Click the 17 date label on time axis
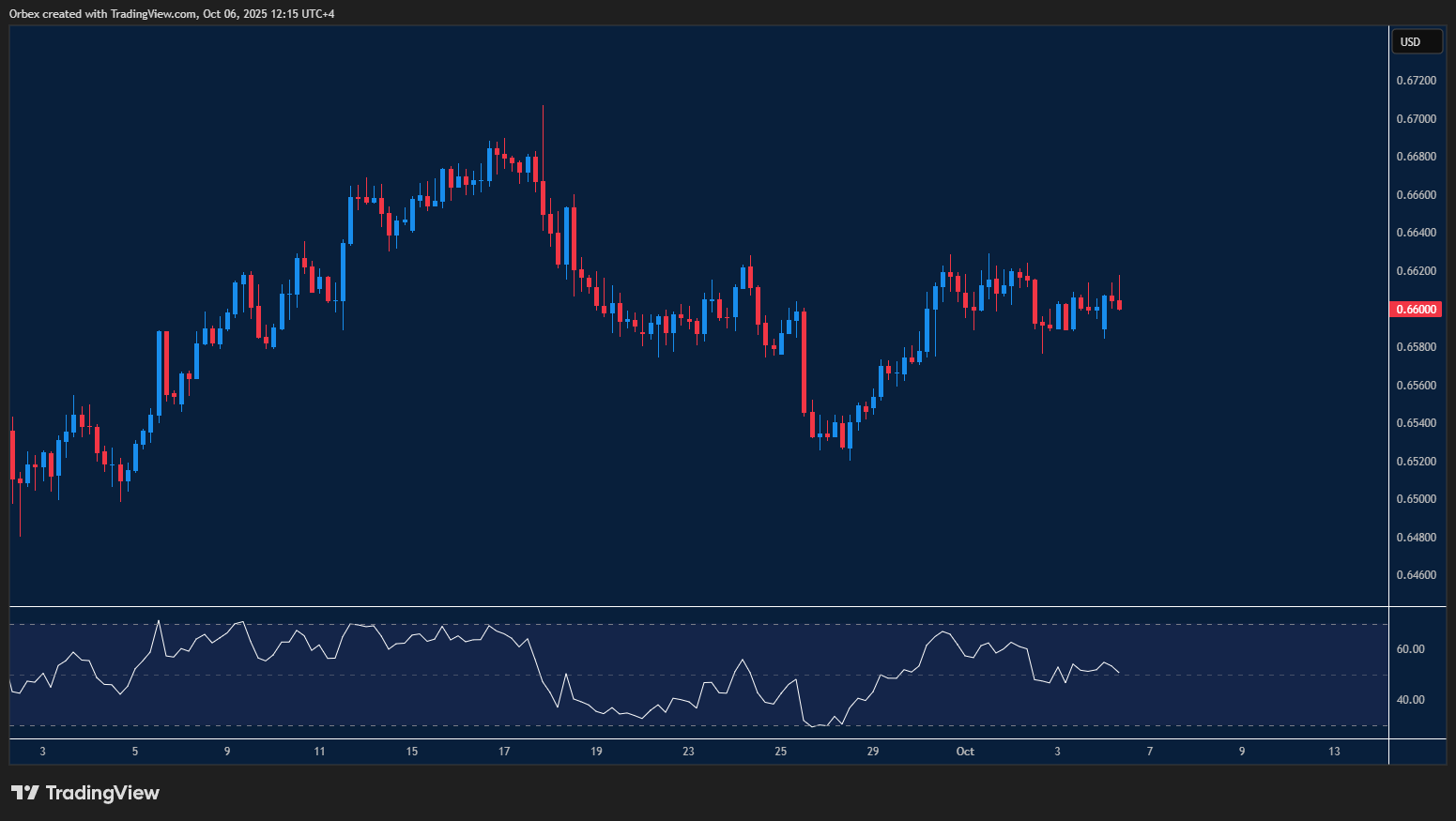The image size is (1456, 821). click(504, 752)
